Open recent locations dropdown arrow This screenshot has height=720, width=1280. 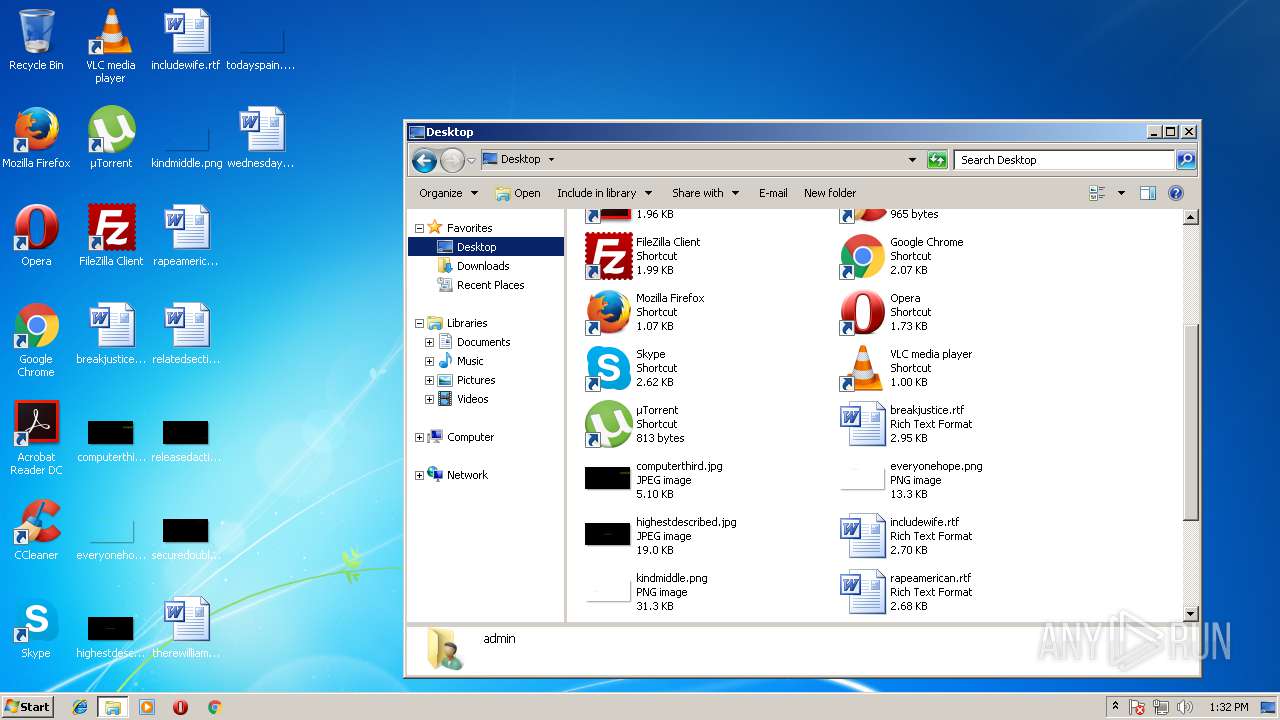471,160
